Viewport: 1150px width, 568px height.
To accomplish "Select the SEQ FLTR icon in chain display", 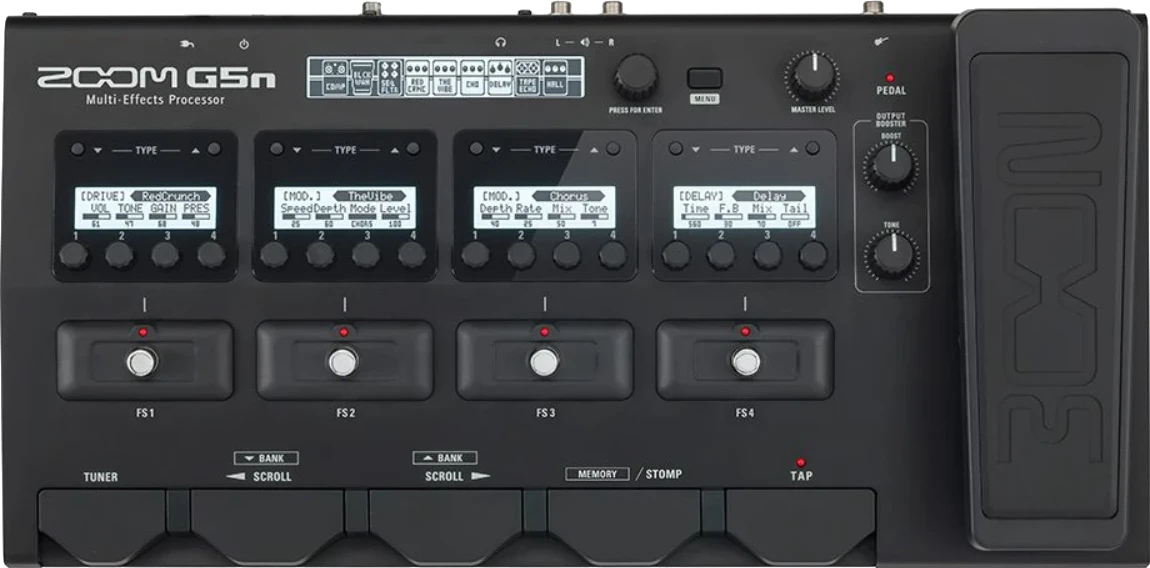I will (389, 78).
